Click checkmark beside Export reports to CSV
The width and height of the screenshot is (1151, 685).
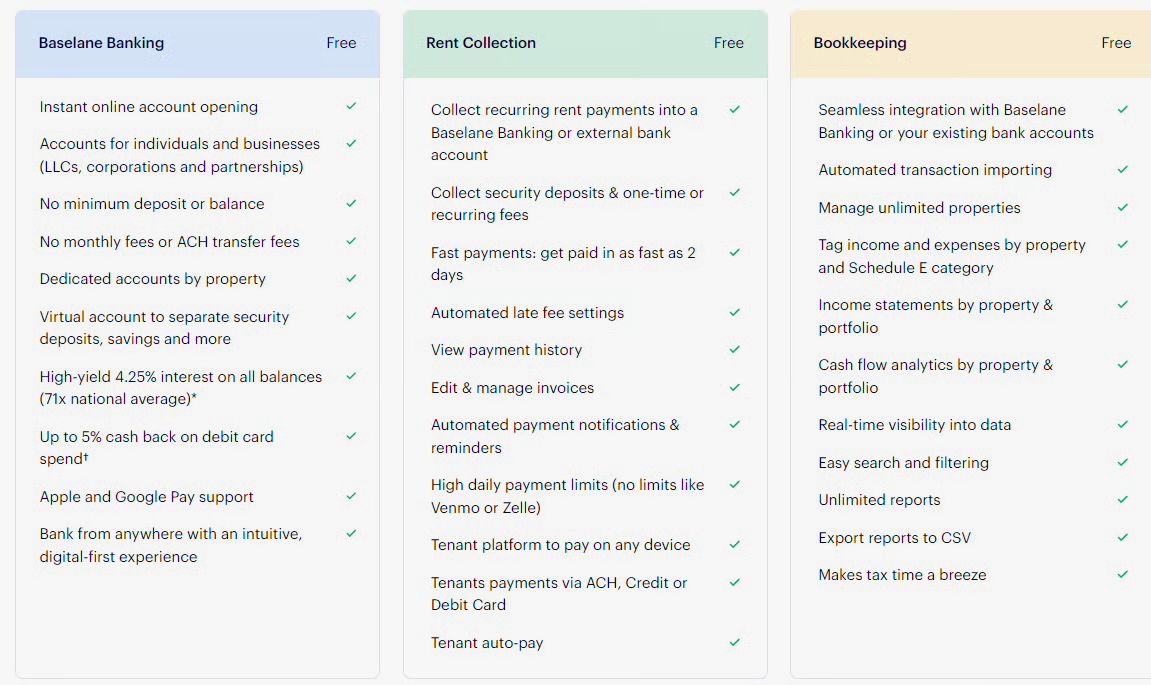[x=1122, y=537]
